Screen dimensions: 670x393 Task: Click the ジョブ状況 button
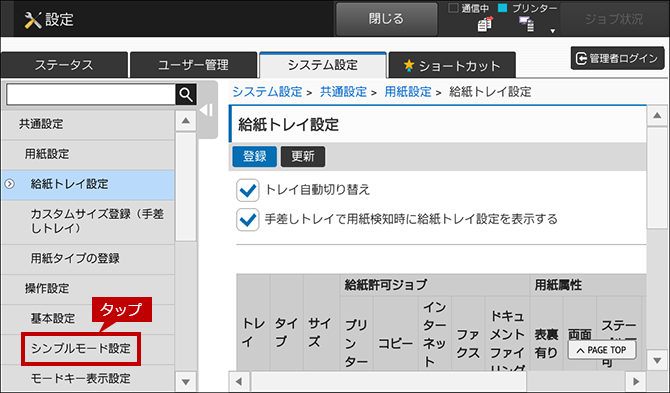click(614, 19)
